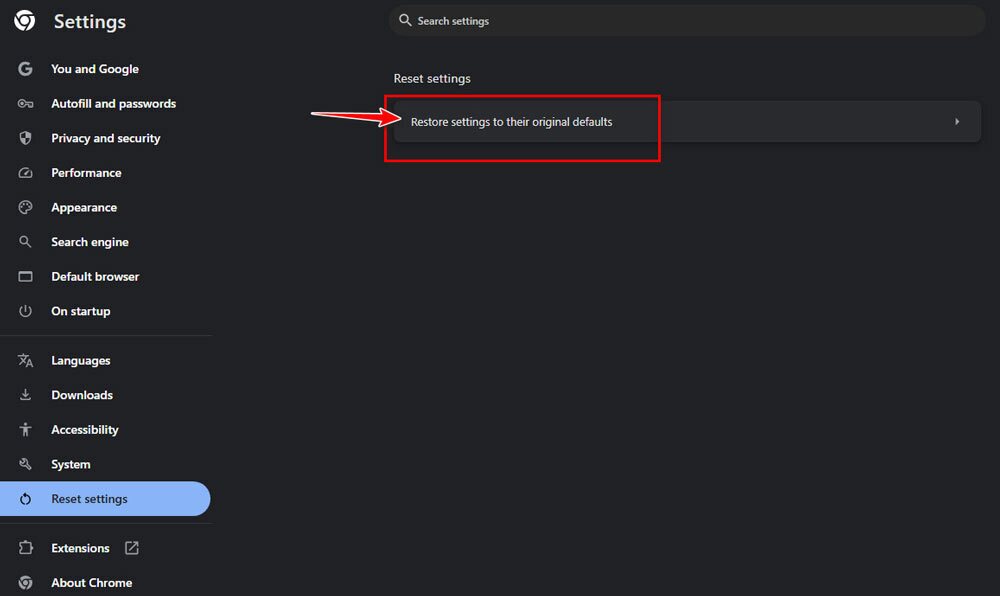
Task: Click the Chrome logo beside Settings title
Action: coord(25,20)
